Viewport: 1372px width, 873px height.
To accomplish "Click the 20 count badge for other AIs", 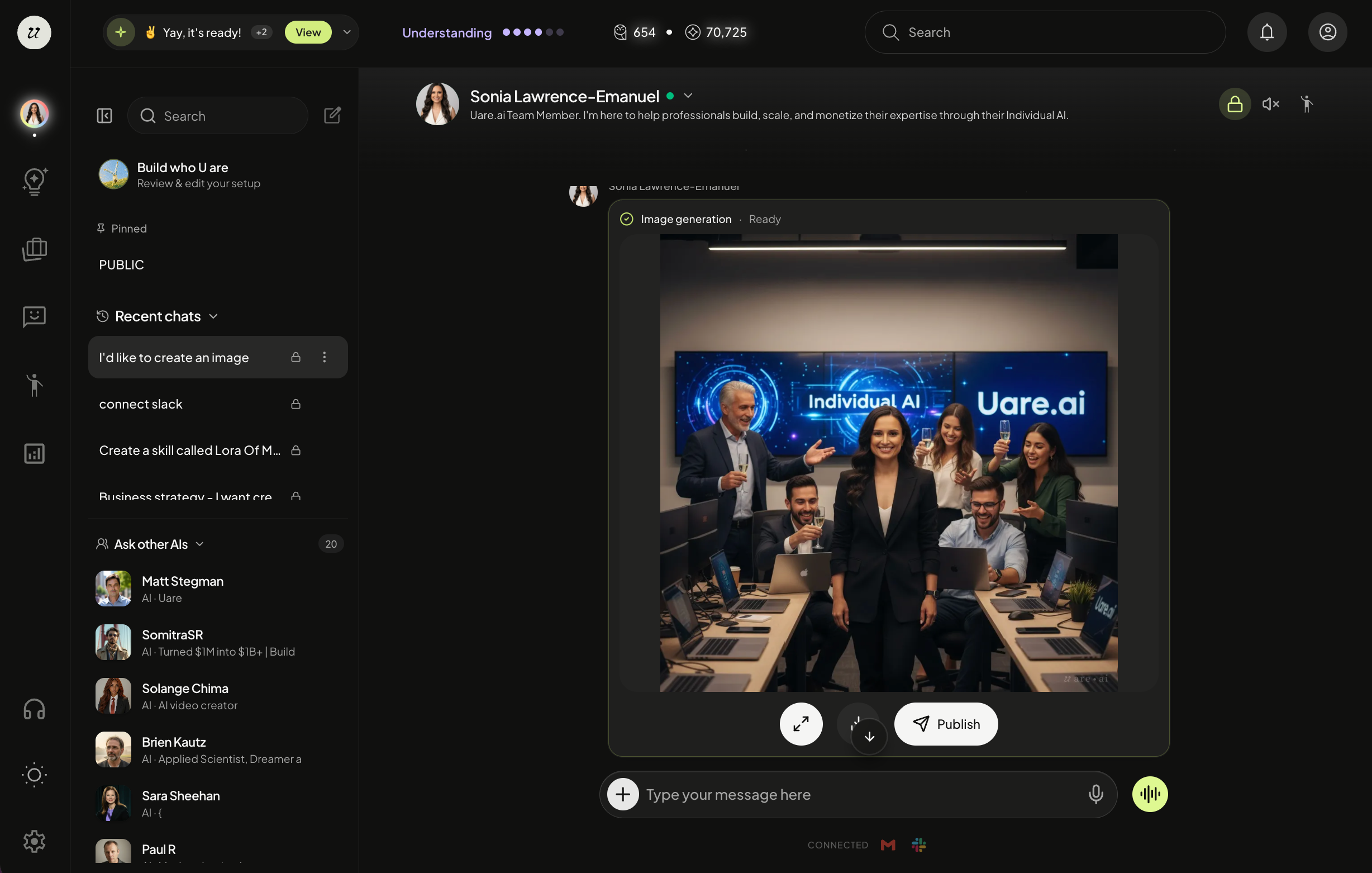I will (x=331, y=544).
